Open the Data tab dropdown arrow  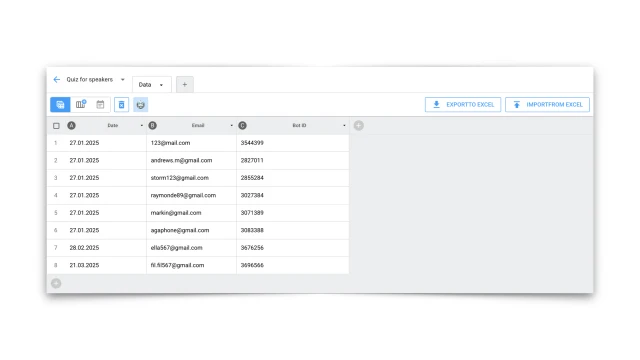[161, 85]
